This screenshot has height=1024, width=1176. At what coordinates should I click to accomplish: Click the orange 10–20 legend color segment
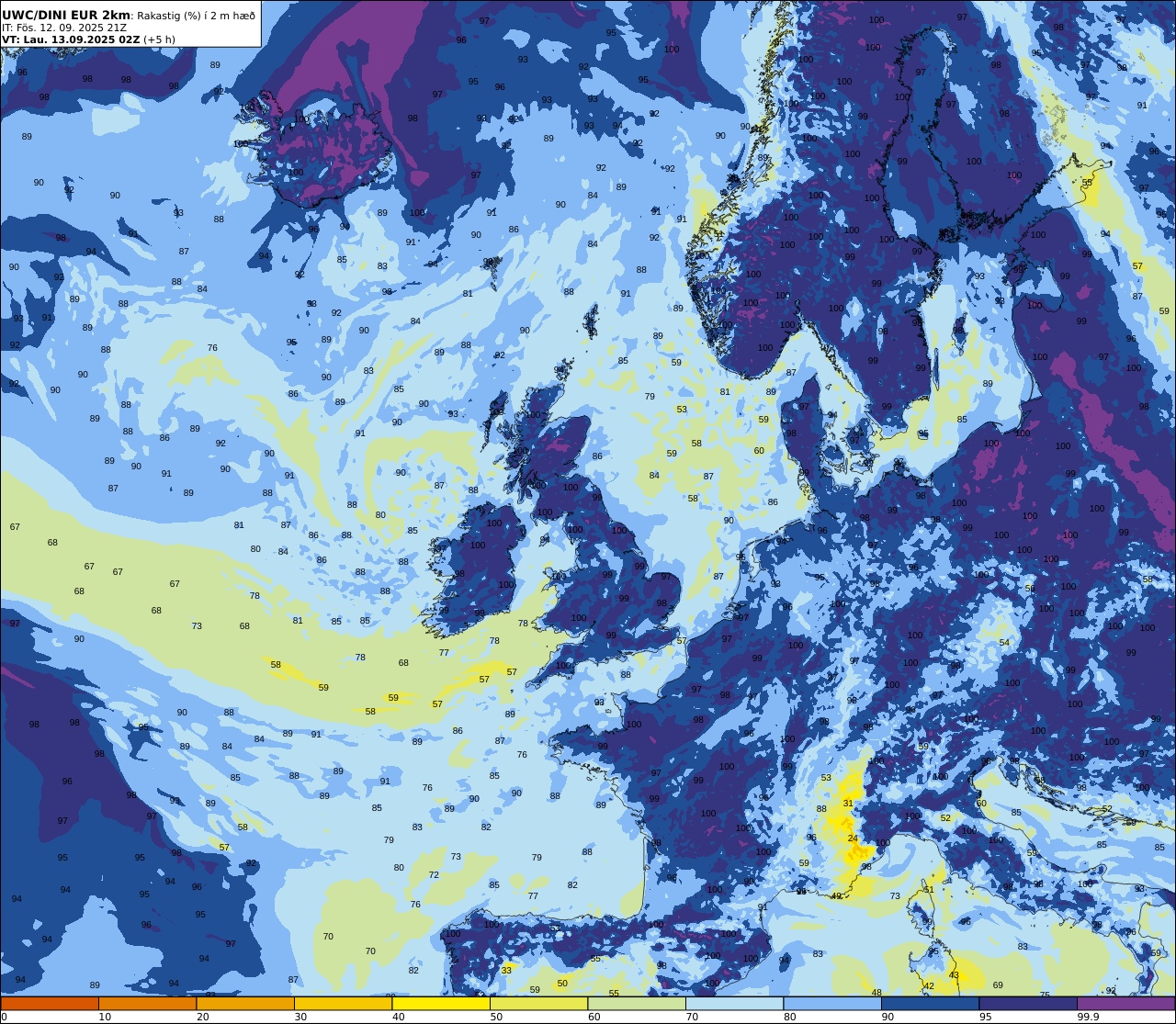tap(147, 1003)
